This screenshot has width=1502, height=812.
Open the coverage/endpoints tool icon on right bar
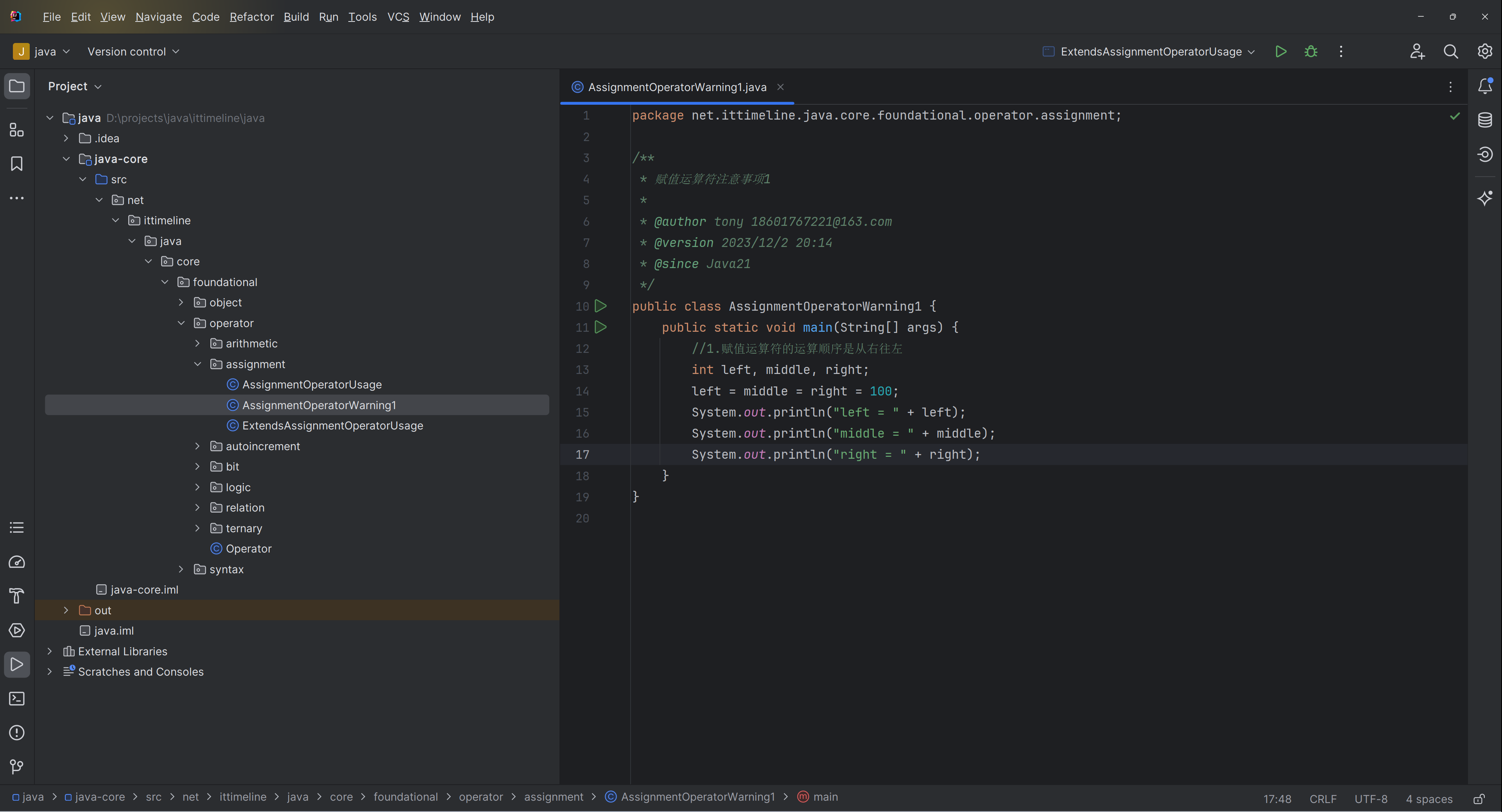coord(1485,154)
